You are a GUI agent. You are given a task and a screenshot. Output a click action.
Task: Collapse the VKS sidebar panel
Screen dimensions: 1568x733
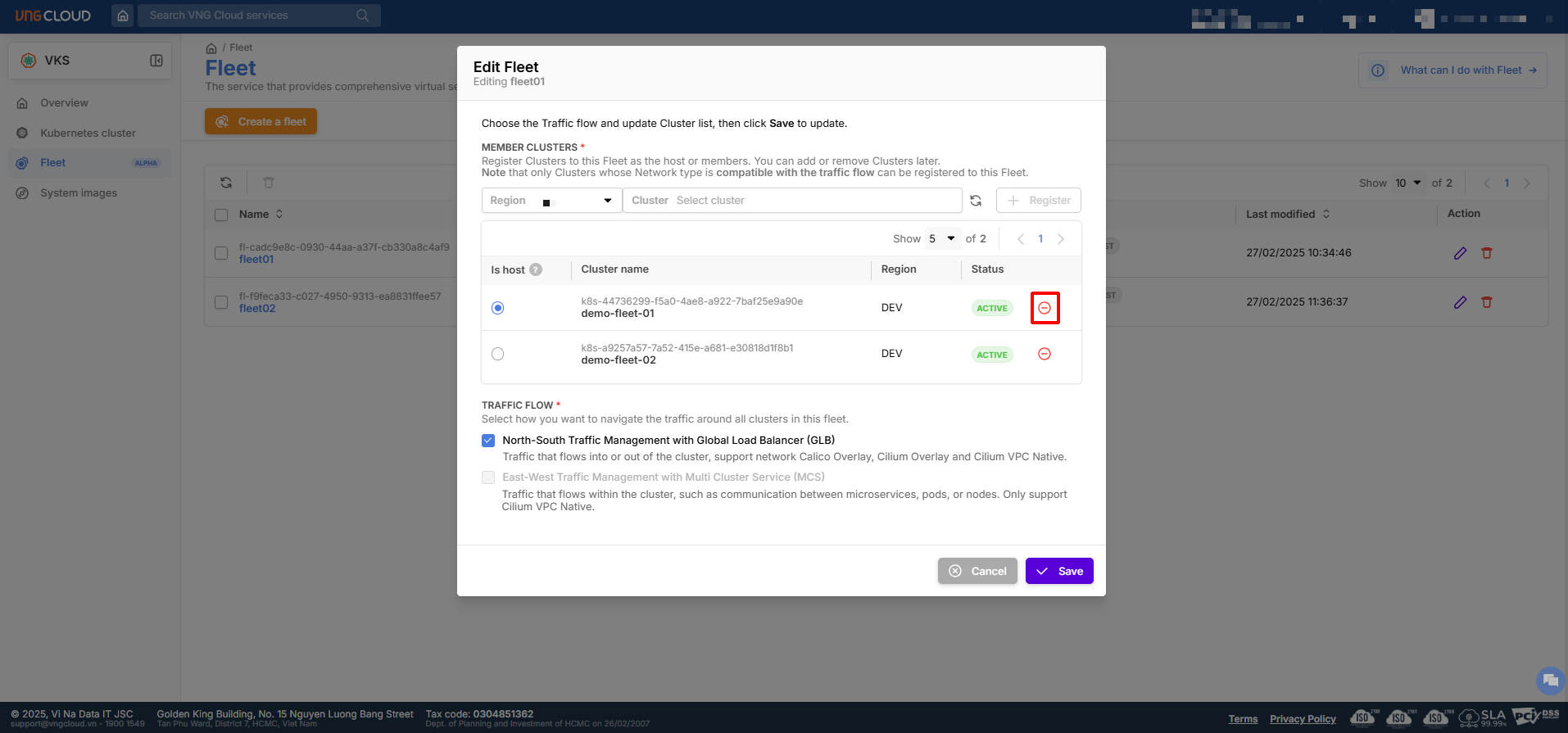tap(156, 61)
